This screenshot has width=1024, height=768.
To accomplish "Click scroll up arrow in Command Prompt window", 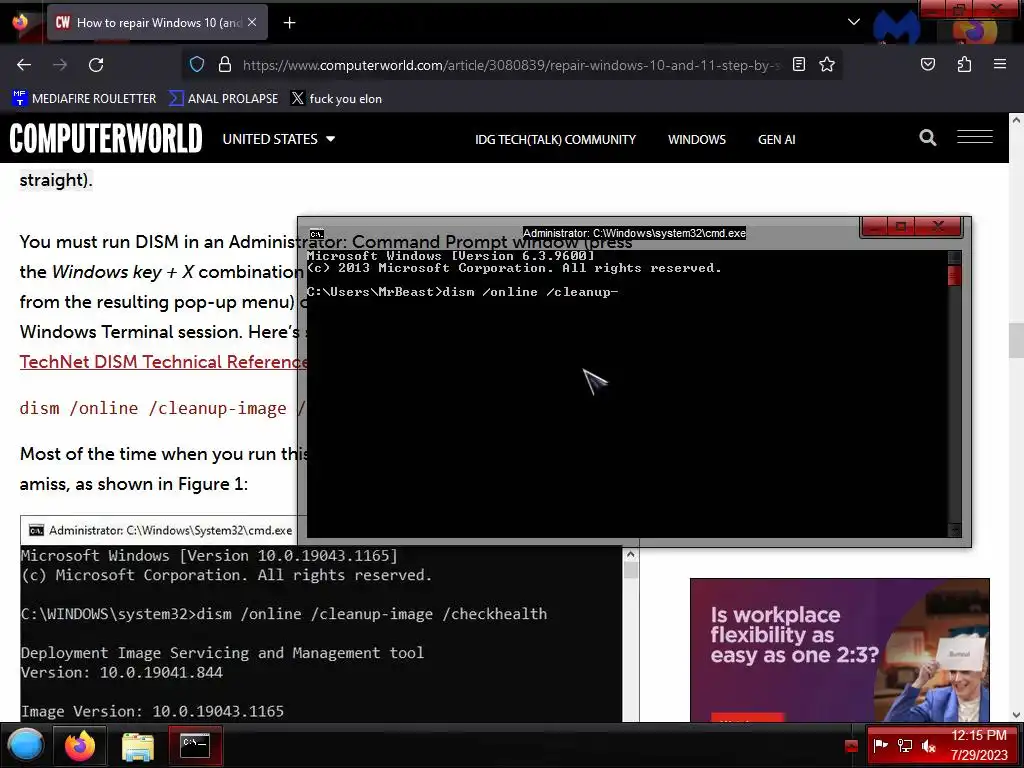I will point(954,257).
